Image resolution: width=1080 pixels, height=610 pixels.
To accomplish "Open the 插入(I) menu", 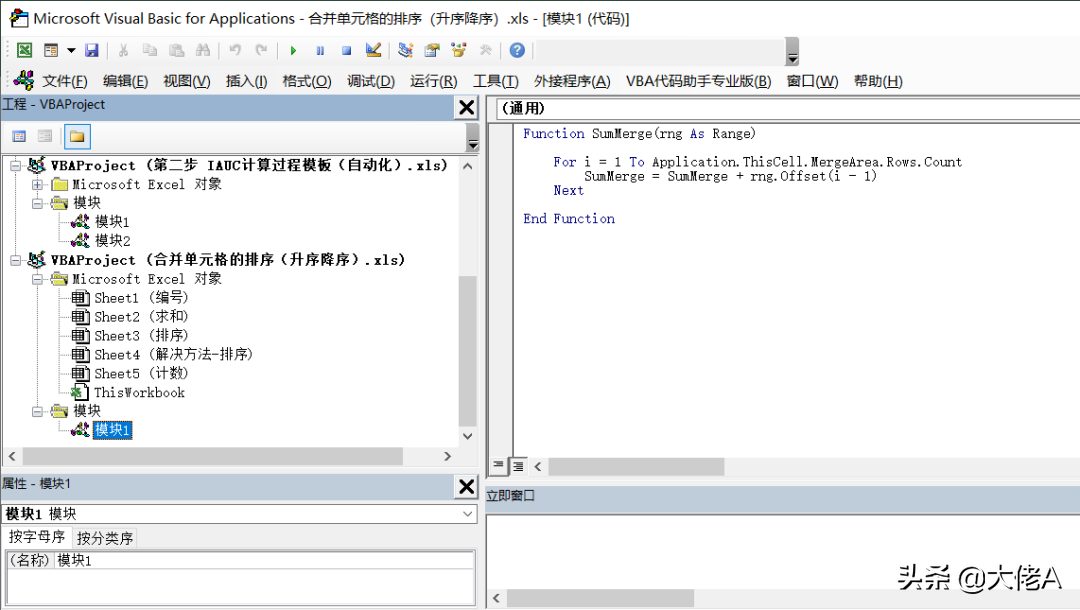I will [247, 81].
